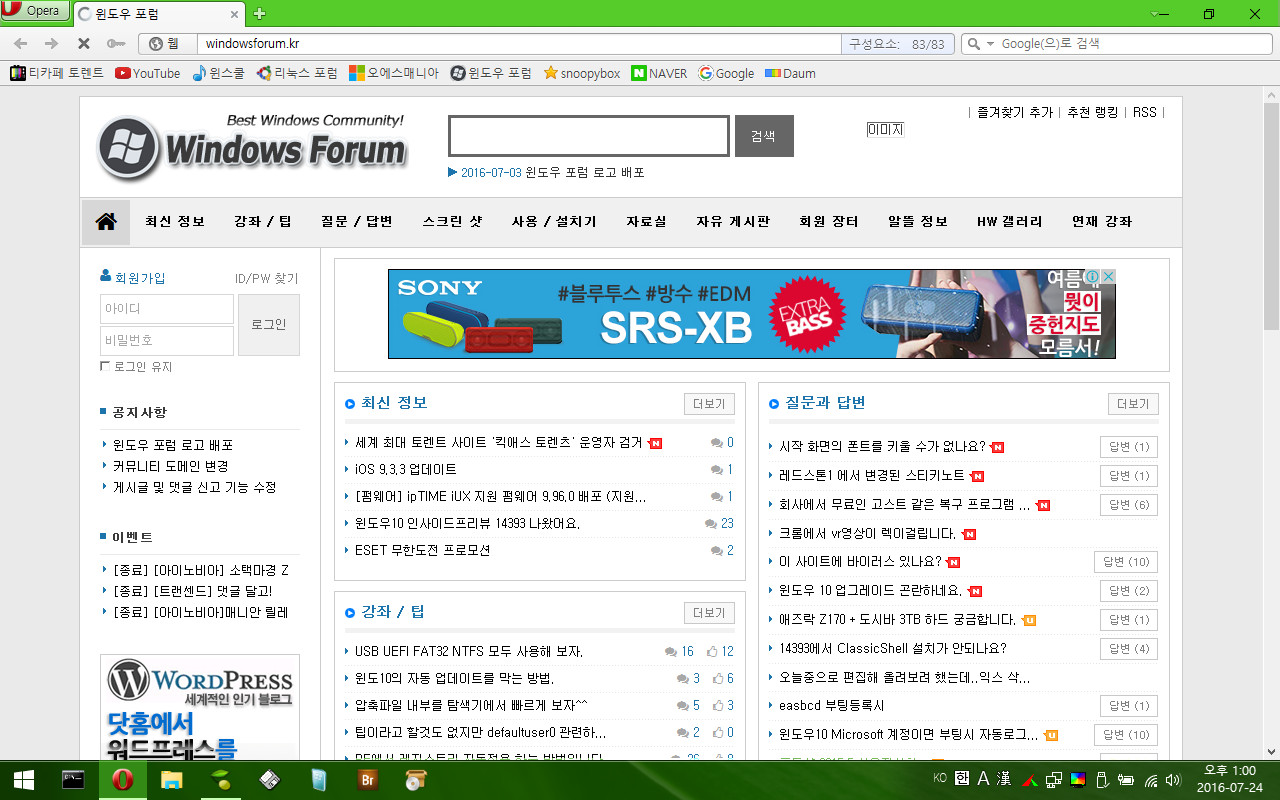Screen dimensions: 1280x800
Task: Open the 오에스매니아 bookmark
Action: (394, 73)
